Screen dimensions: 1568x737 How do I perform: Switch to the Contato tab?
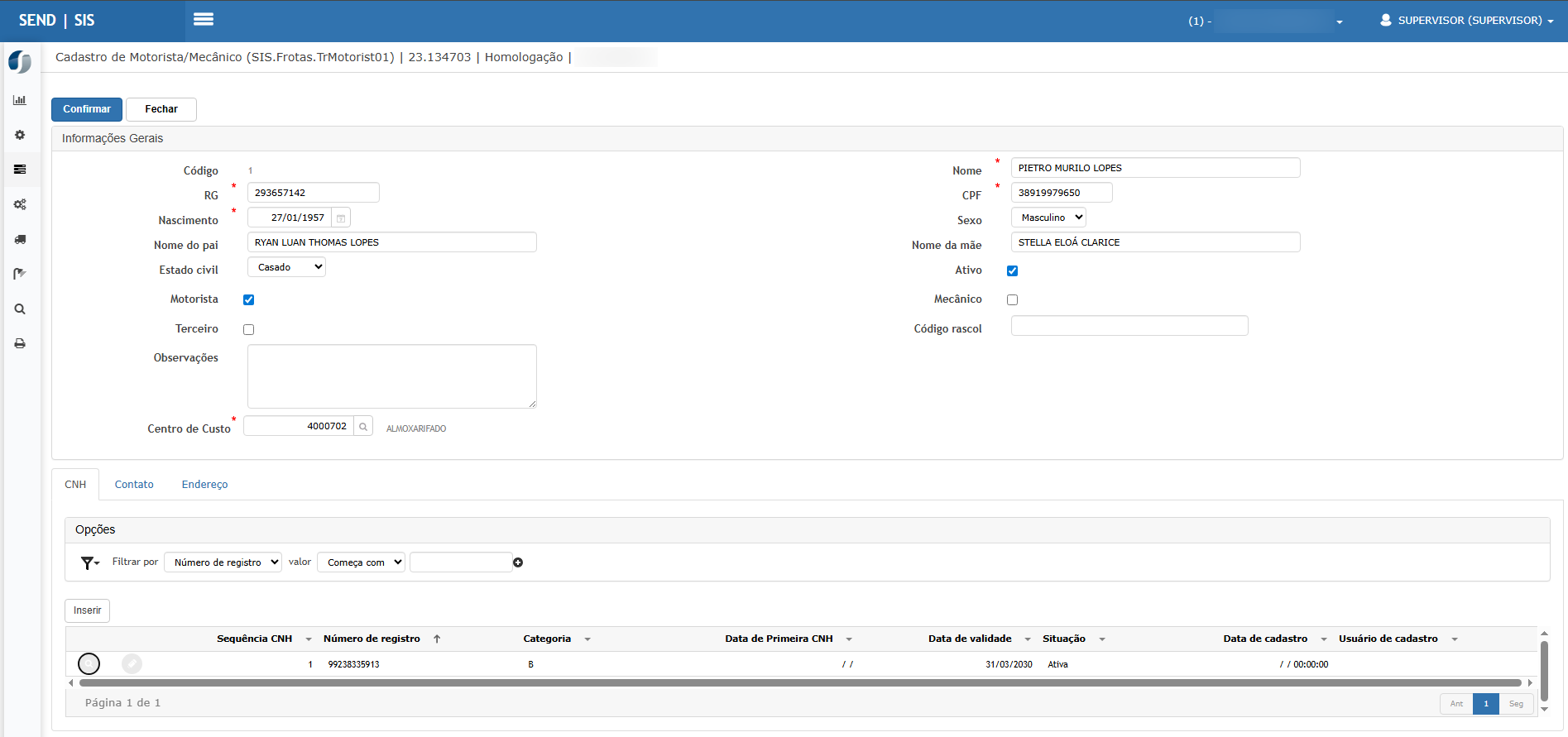(x=134, y=485)
